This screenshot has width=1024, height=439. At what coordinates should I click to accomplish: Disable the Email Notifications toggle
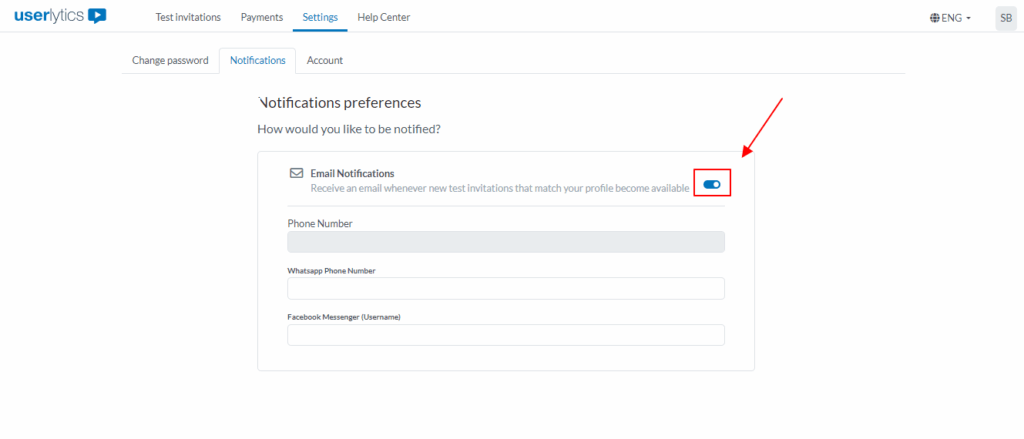(x=712, y=184)
